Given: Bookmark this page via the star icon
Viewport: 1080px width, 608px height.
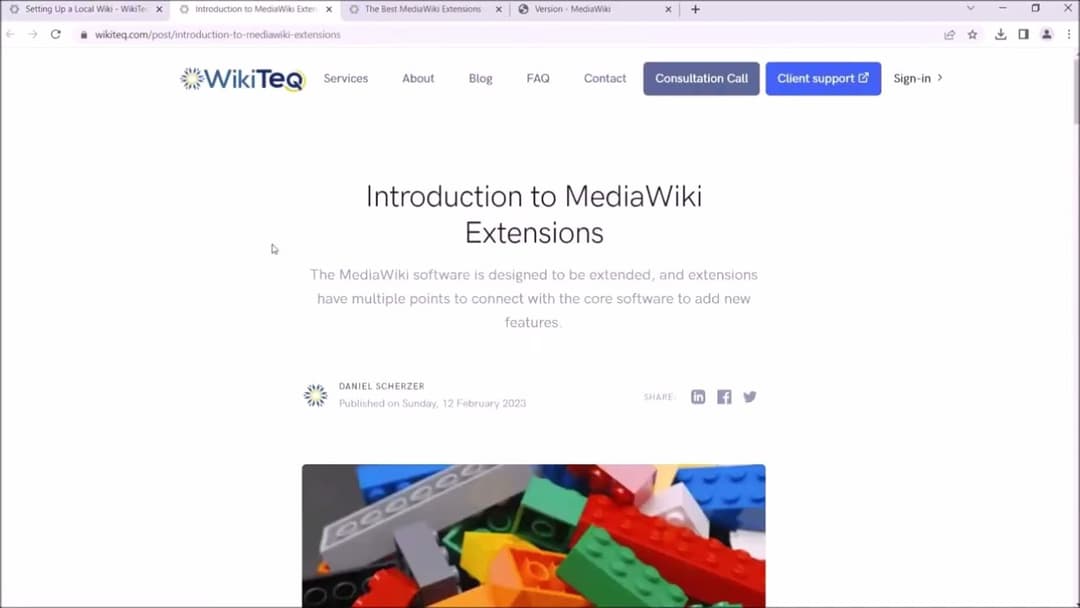Looking at the screenshot, I should tap(972, 34).
